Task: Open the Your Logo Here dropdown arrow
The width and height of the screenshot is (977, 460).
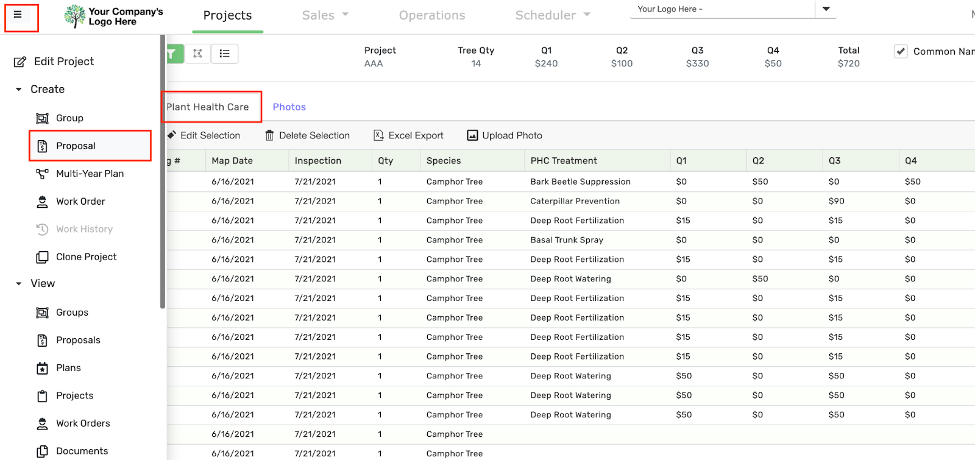Action: tap(826, 9)
